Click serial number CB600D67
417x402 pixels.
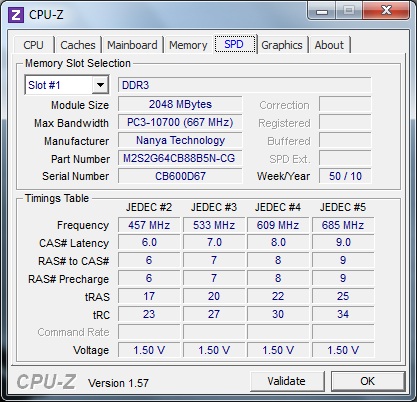[x=180, y=176]
